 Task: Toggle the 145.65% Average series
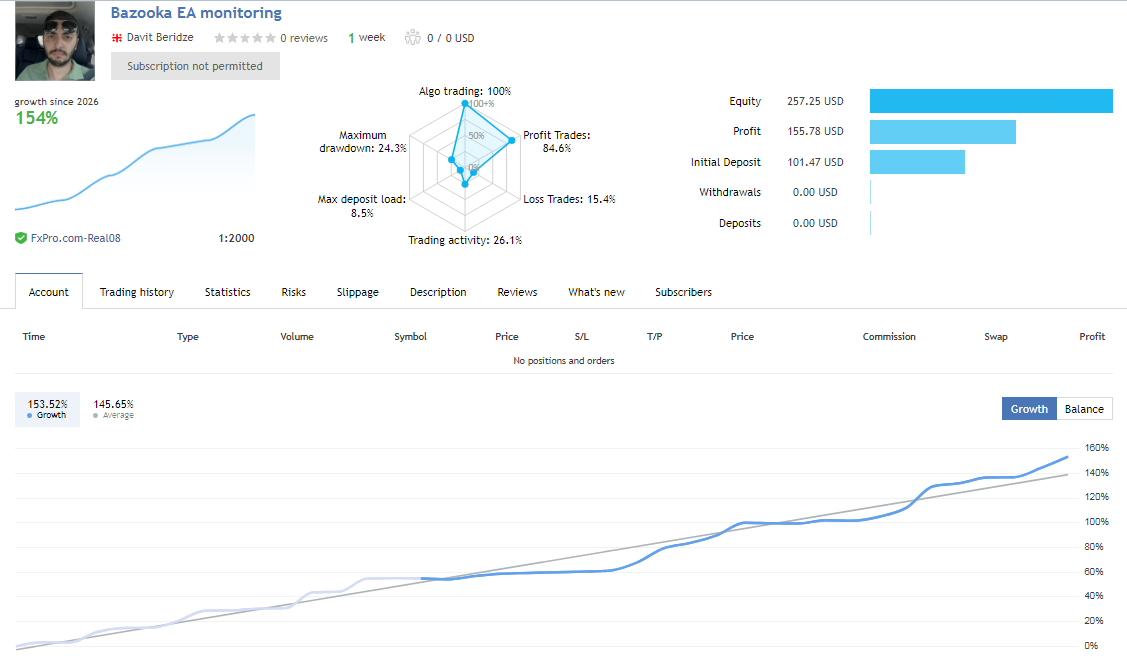113,409
